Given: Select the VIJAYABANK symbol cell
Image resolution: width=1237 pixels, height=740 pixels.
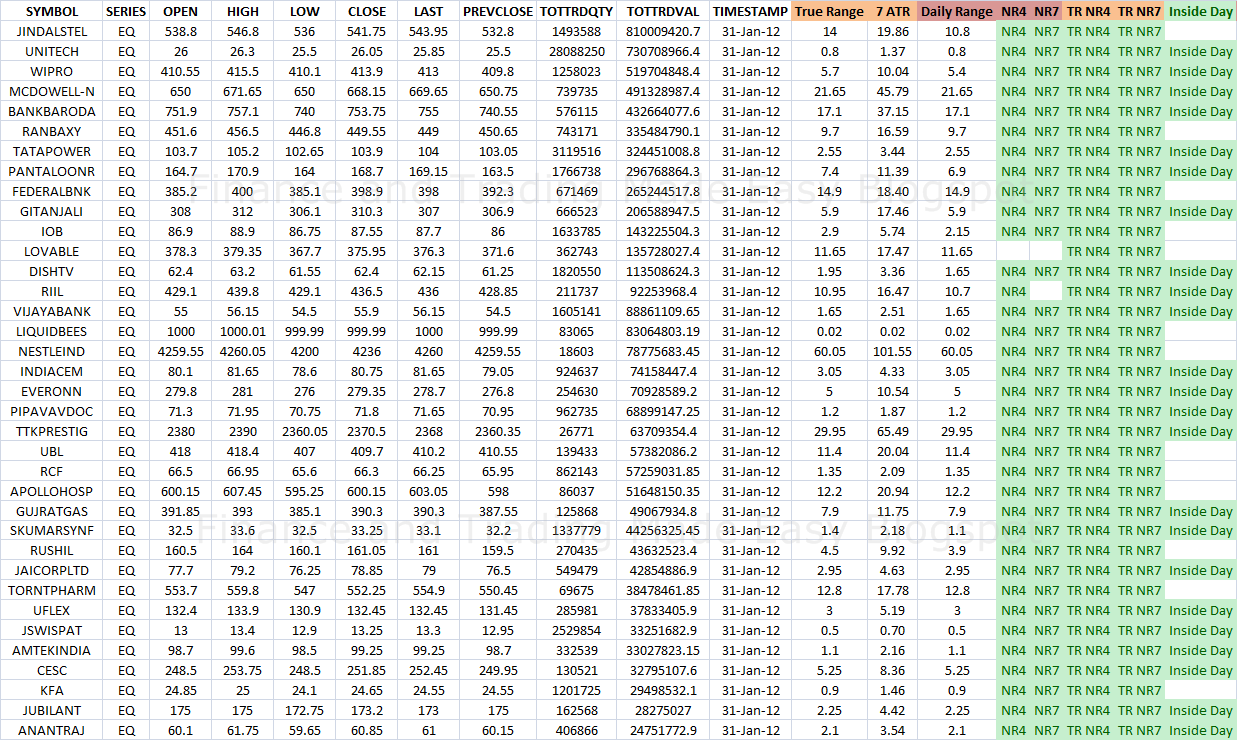Looking at the screenshot, I should click(x=52, y=312).
